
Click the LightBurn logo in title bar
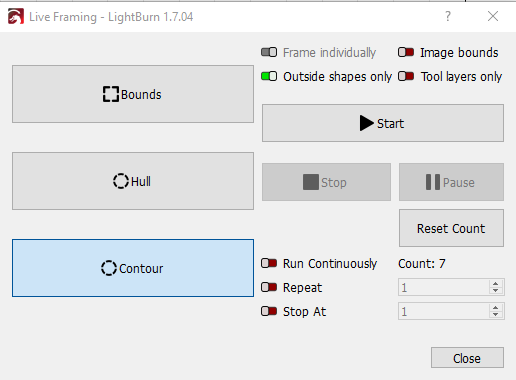(x=16, y=16)
